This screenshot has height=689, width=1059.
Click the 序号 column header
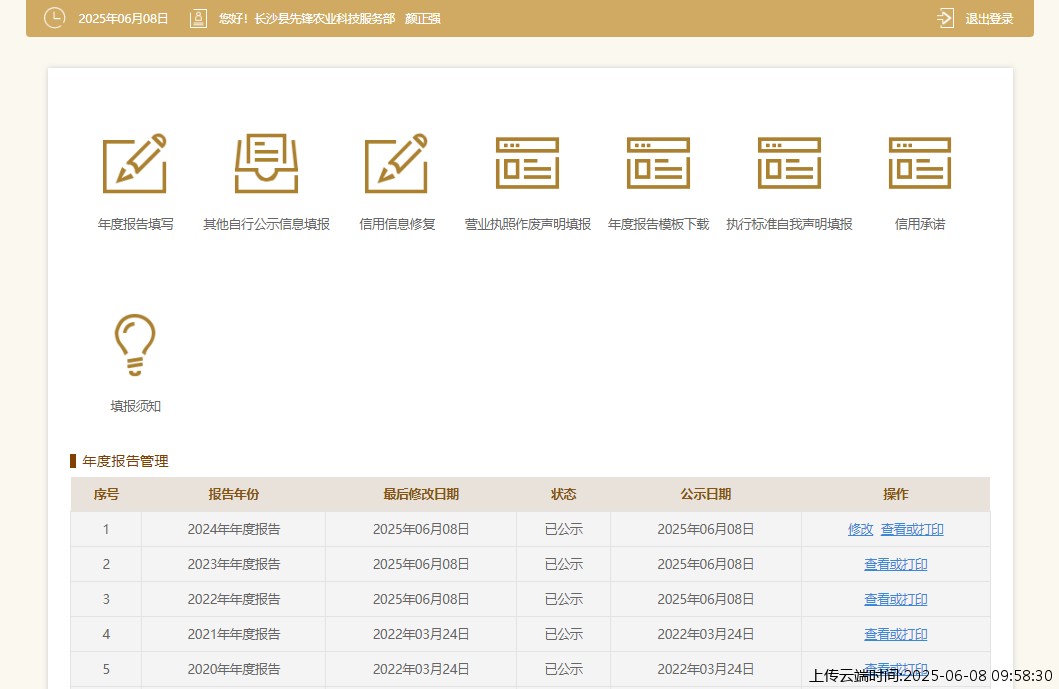coord(106,494)
